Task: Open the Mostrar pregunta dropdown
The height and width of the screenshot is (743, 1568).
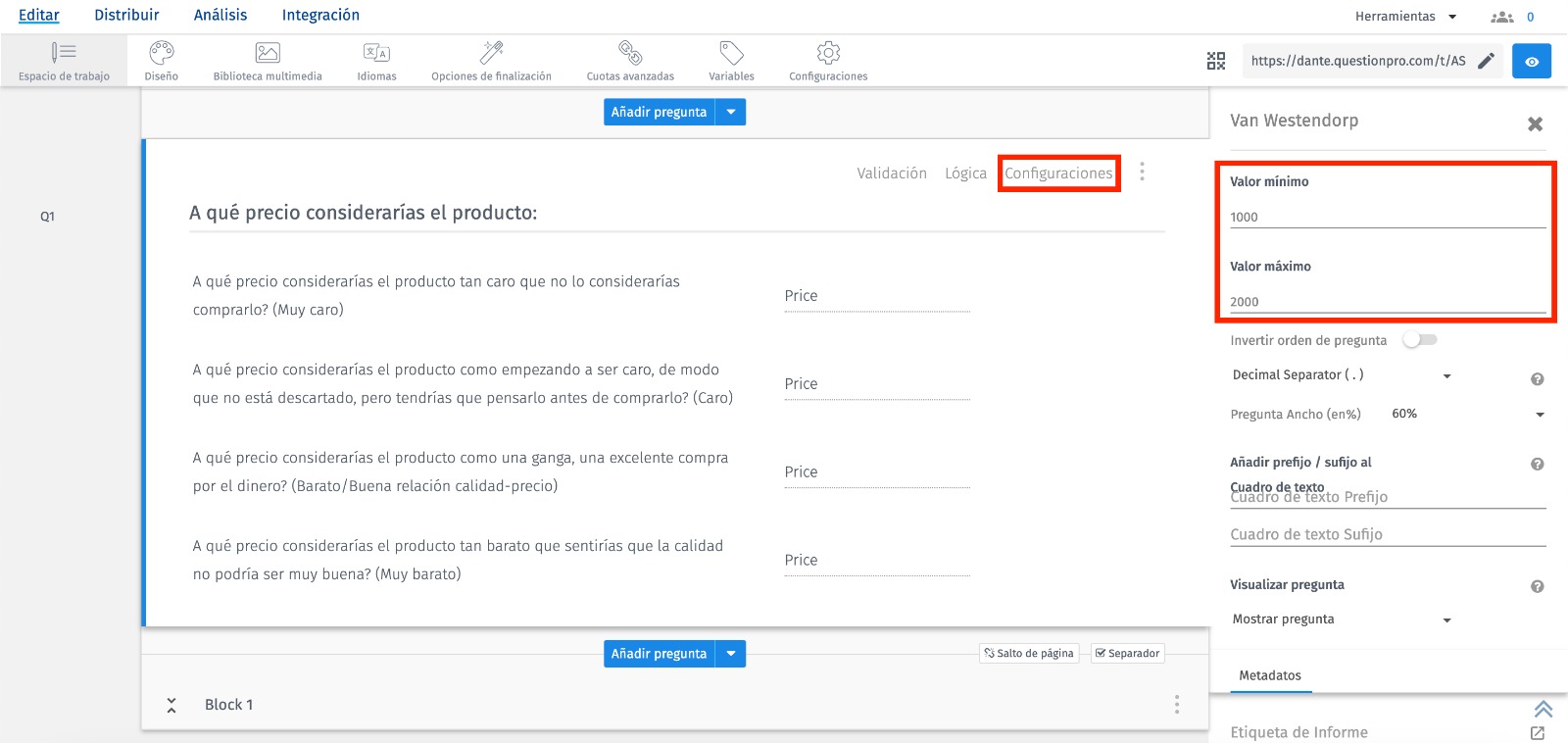Action: click(x=1343, y=619)
